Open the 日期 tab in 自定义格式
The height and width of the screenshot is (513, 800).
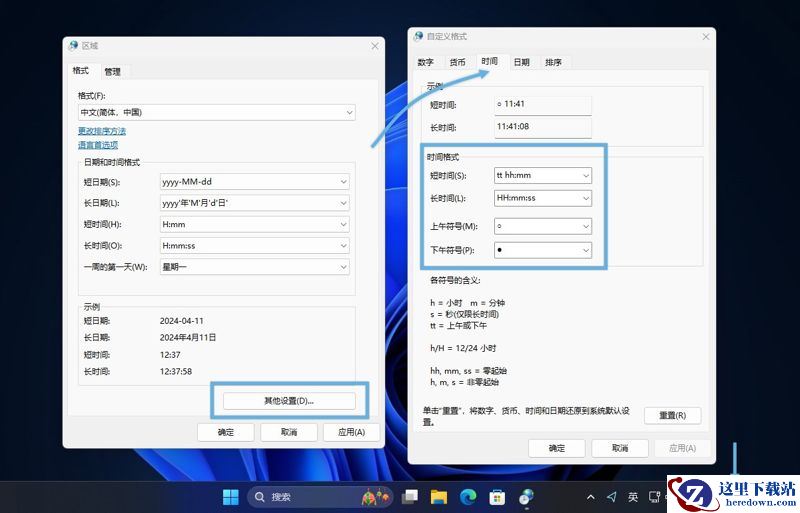point(521,62)
